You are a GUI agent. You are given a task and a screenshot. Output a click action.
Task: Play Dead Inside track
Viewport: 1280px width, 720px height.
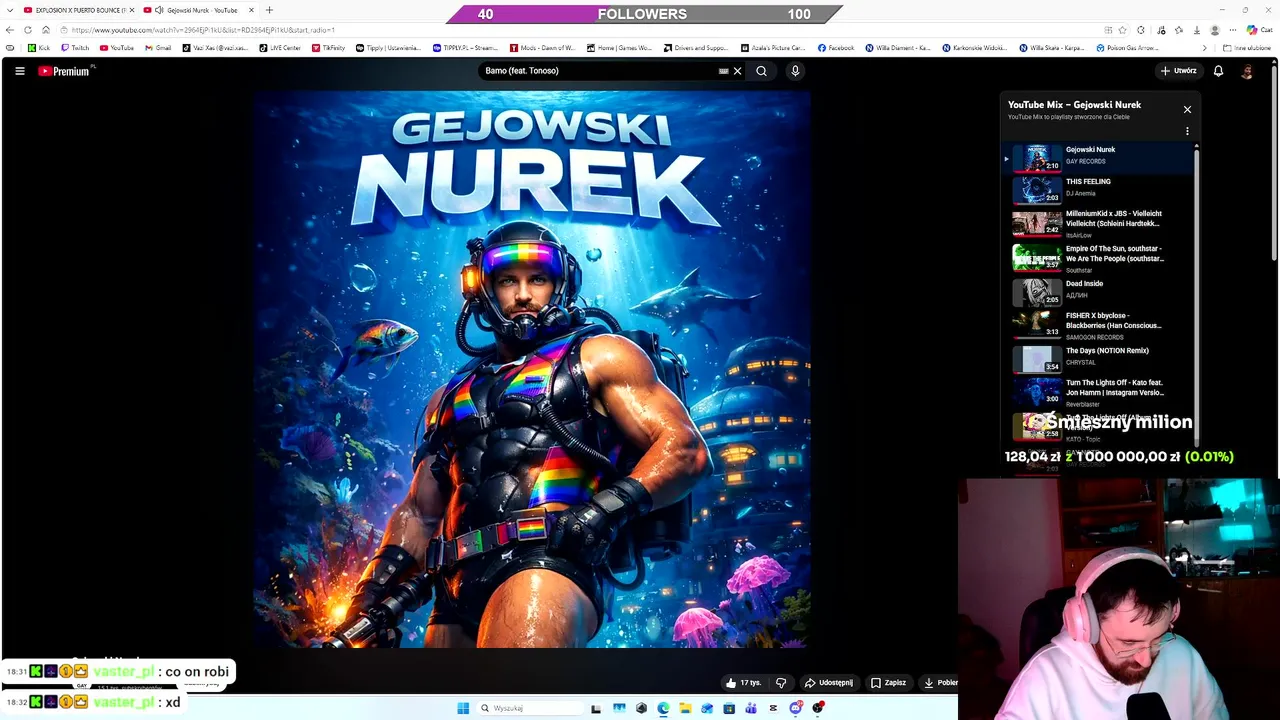click(x=1098, y=292)
